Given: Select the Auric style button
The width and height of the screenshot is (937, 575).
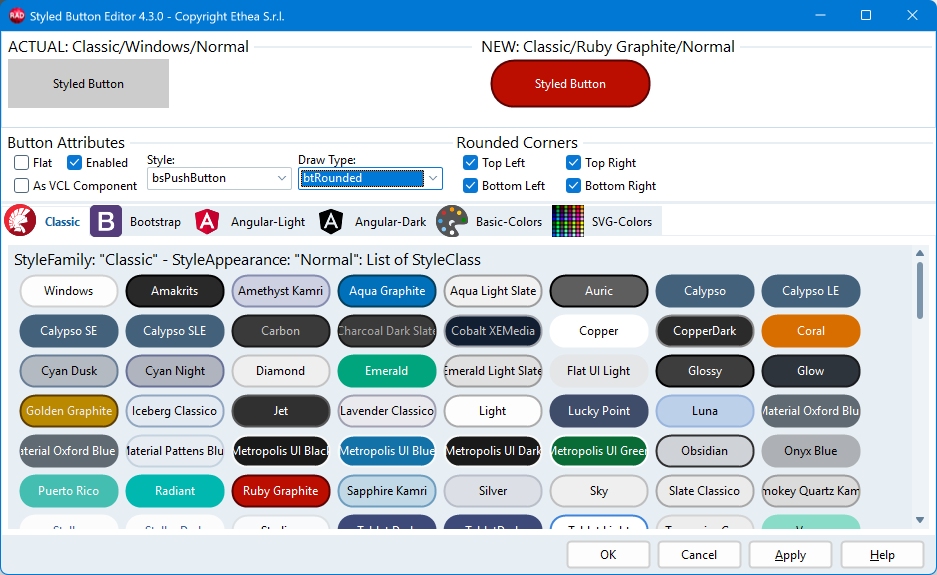Looking at the screenshot, I should coord(599,291).
